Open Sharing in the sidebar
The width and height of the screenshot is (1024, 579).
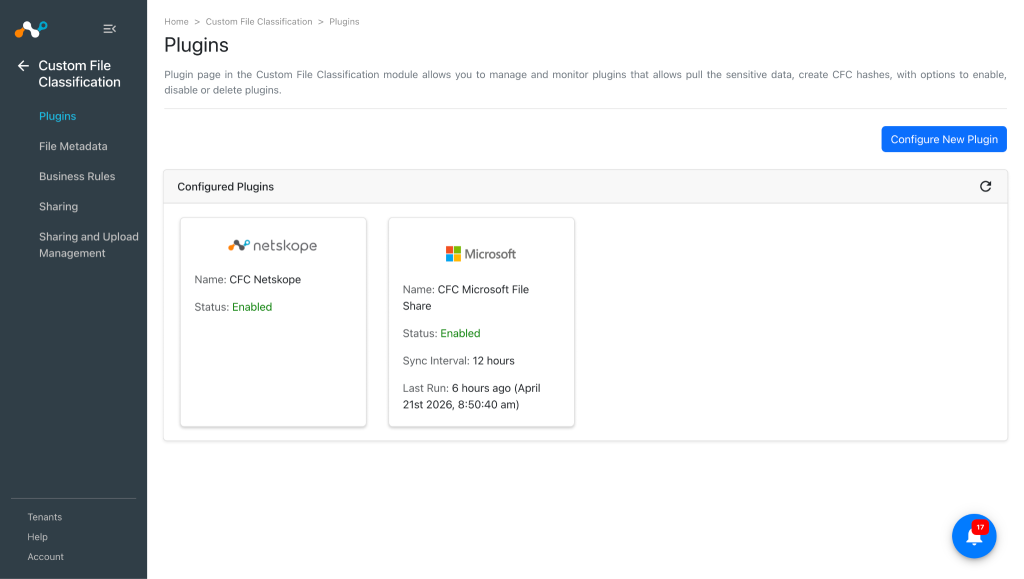[x=58, y=206]
